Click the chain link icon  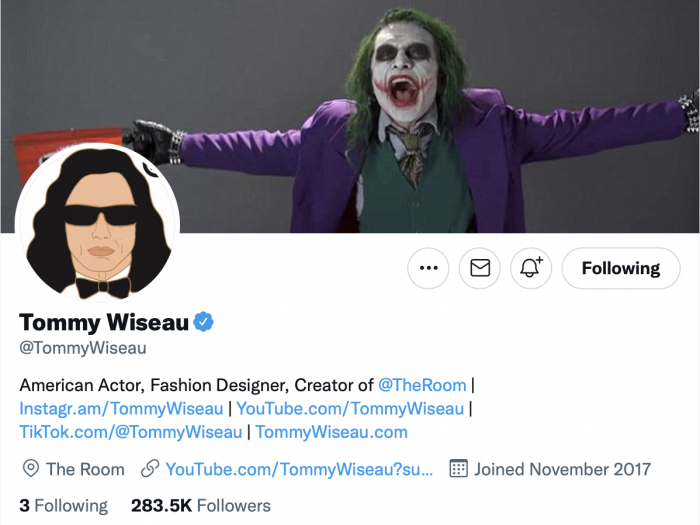(151, 469)
